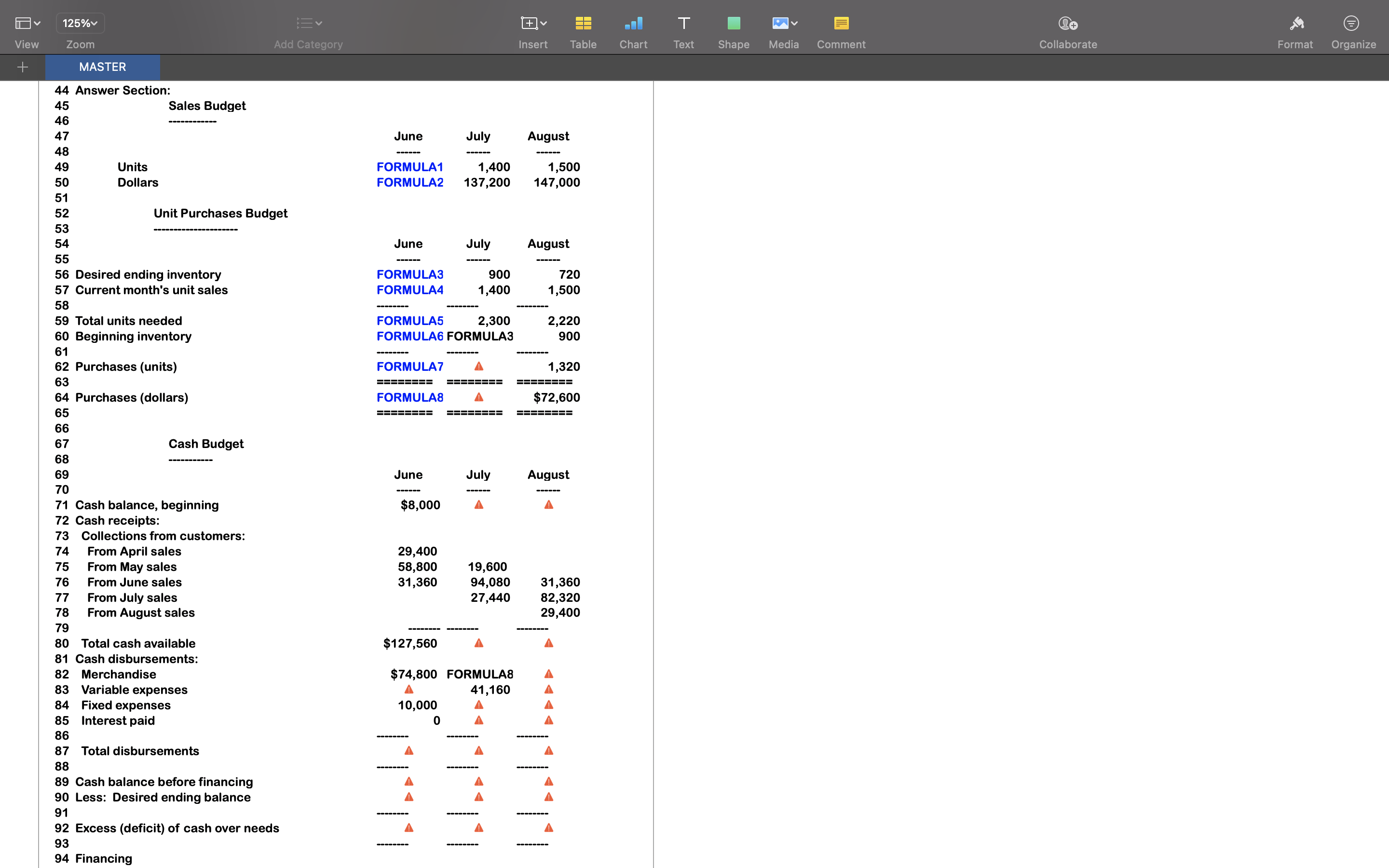Insert a chart with the Chart icon
Image resolution: width=1389 pixels, height=868 pixels.
tap(632, 23)
